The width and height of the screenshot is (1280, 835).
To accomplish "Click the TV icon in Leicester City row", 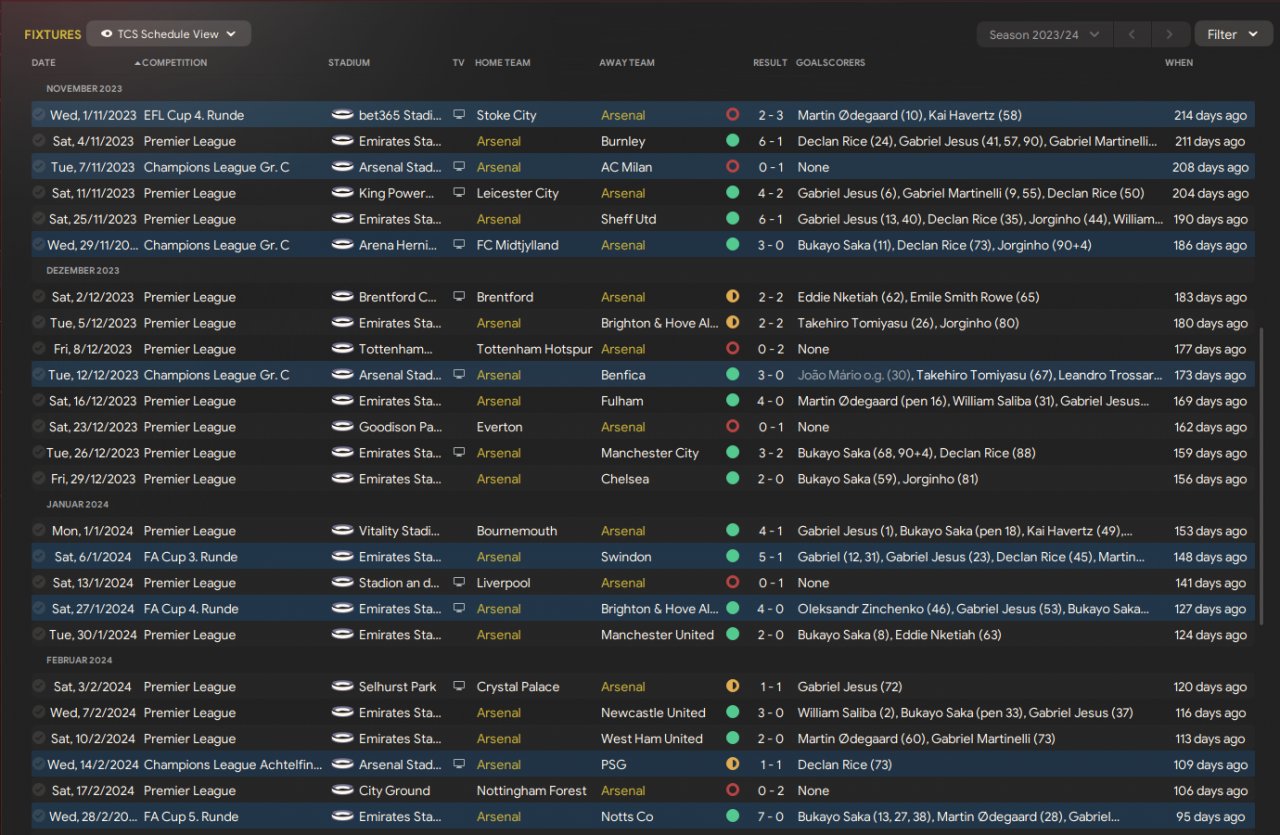I will pyautogui.click(x=459, y=193).
